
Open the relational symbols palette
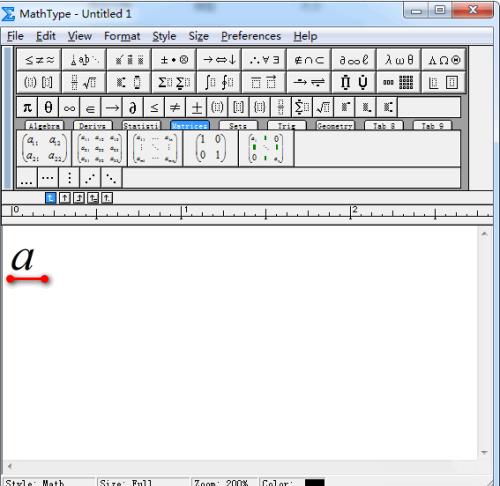(39, 60)
